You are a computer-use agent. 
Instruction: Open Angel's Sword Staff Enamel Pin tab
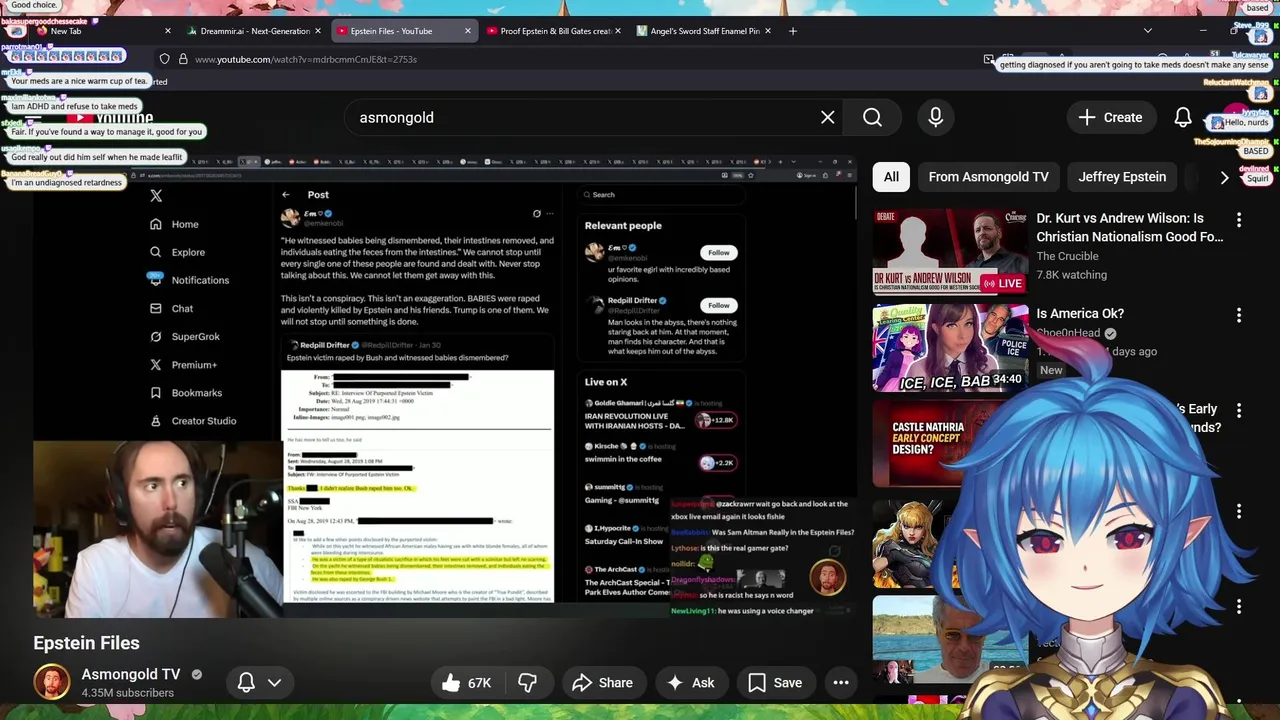705,31
